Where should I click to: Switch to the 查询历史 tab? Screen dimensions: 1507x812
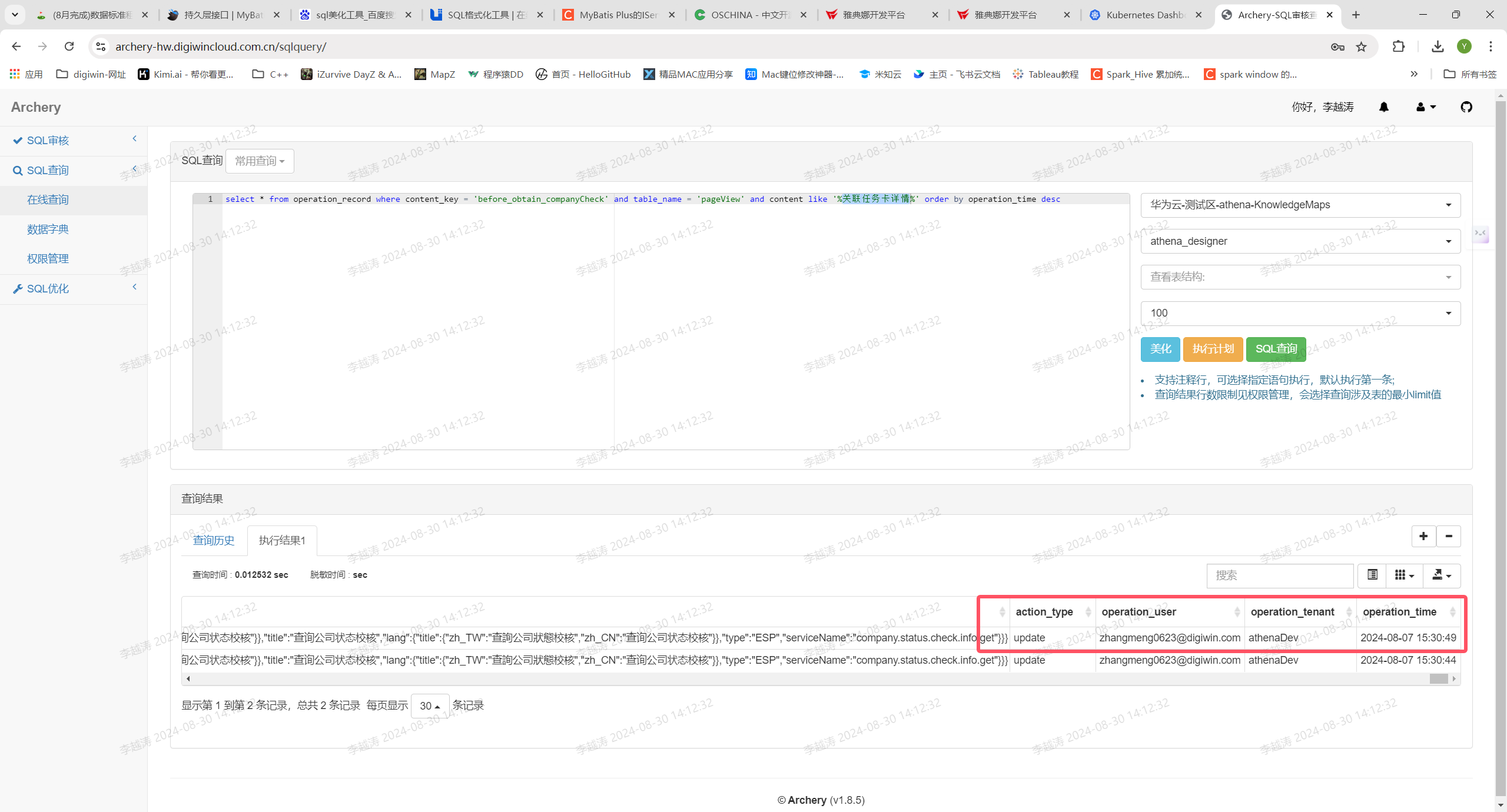(x=214, y=540)
